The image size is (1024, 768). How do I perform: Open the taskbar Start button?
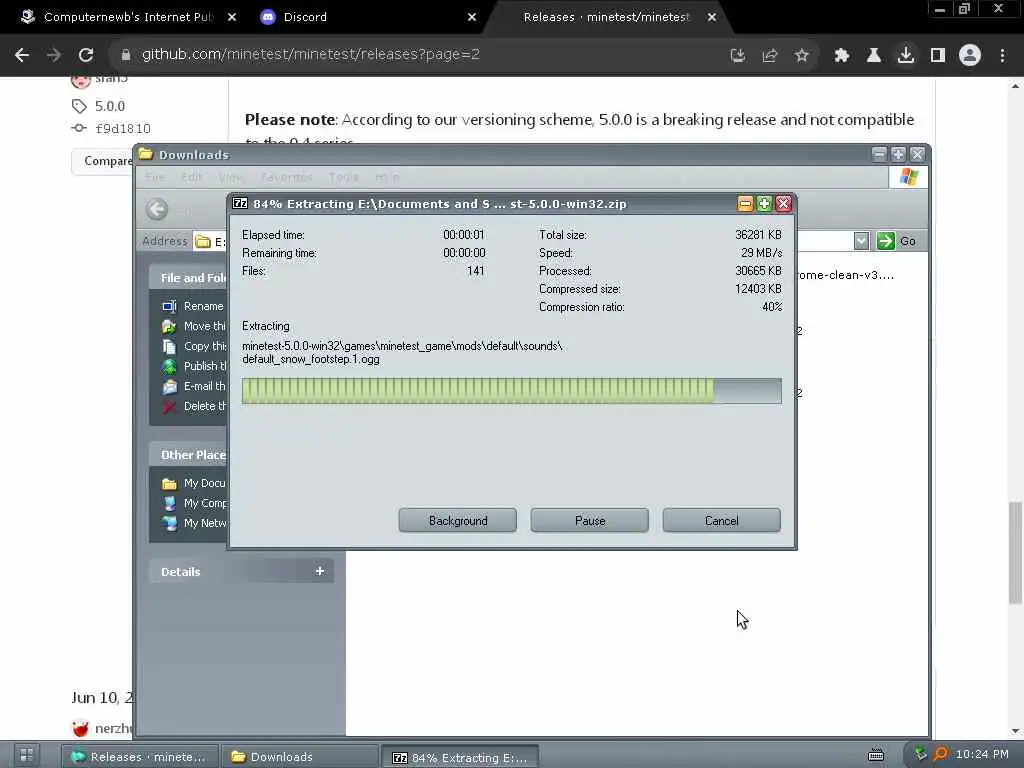[x=27, y=756]
